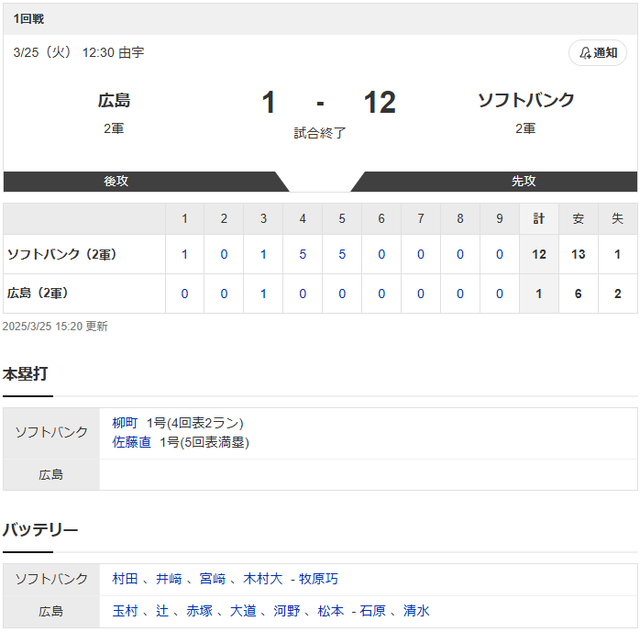Select SoftBank 7th inning score 0
This screenshot has width=640, height=632.
[x=420, y=254]
